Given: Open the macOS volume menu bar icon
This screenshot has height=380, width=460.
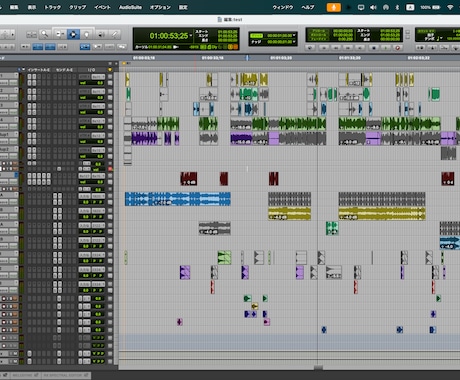Looking at the screenshot, I should click(x=373, y=7).
